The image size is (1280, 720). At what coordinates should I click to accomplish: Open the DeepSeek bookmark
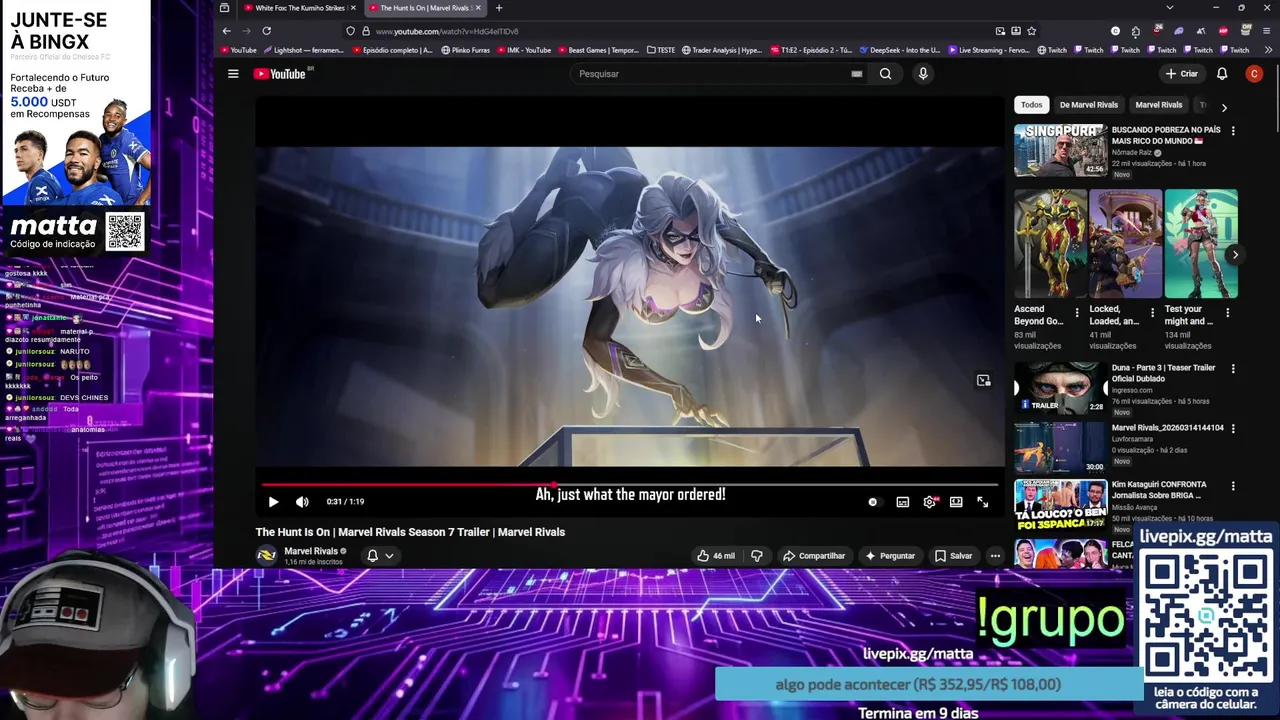(899, 50)
